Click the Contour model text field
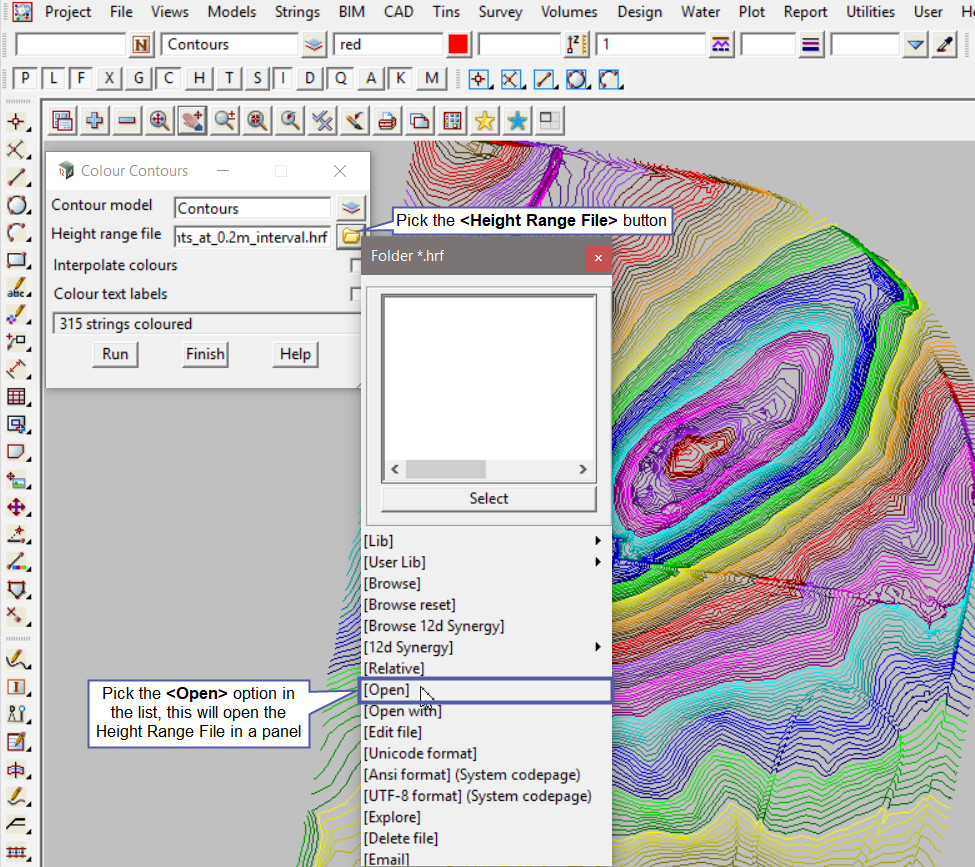 coord(252,208)
